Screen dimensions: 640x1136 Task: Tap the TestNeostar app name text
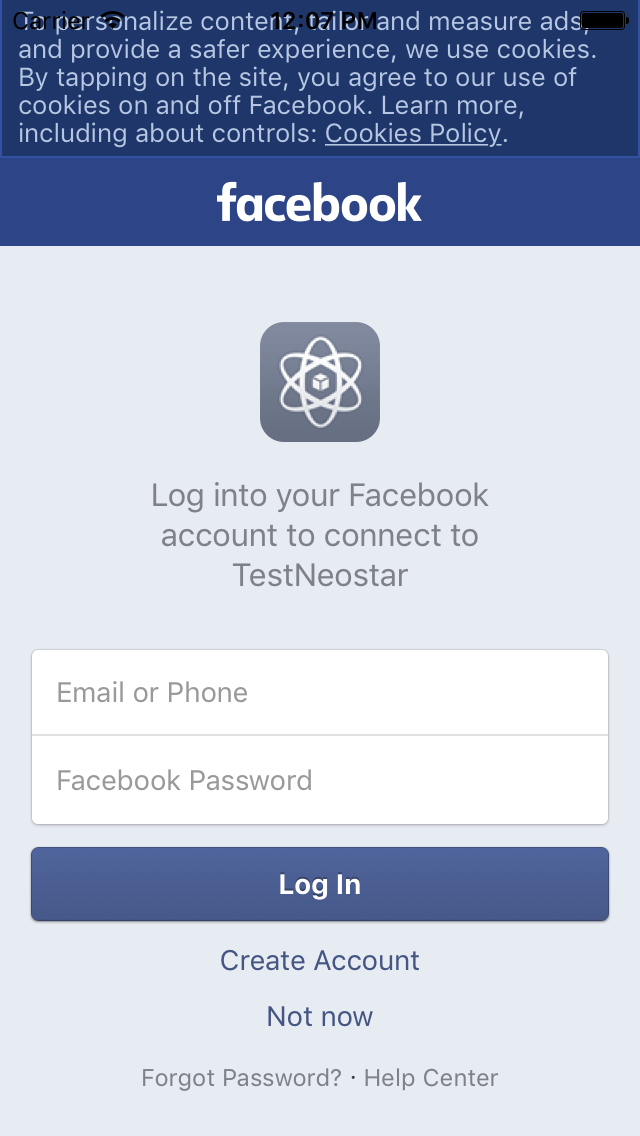(320, 575)
